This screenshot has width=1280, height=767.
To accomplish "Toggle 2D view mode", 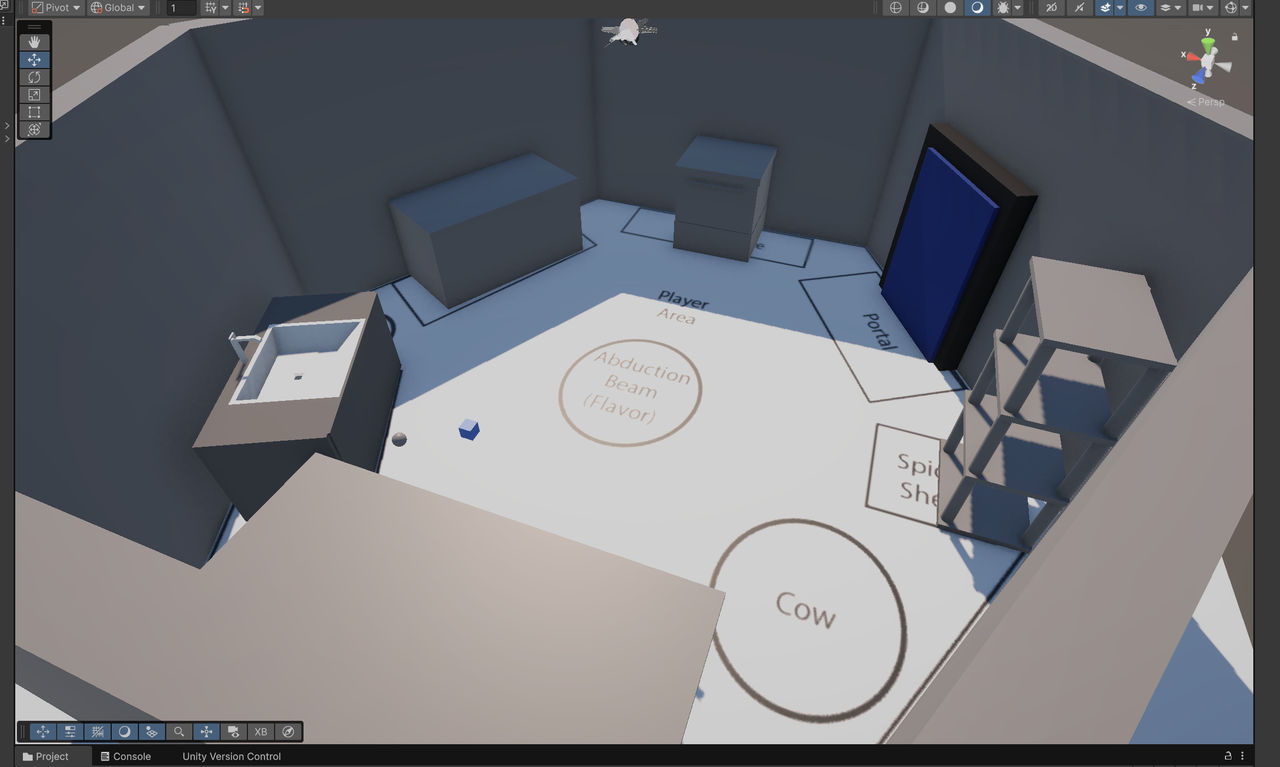I will tap(1051, 8).
